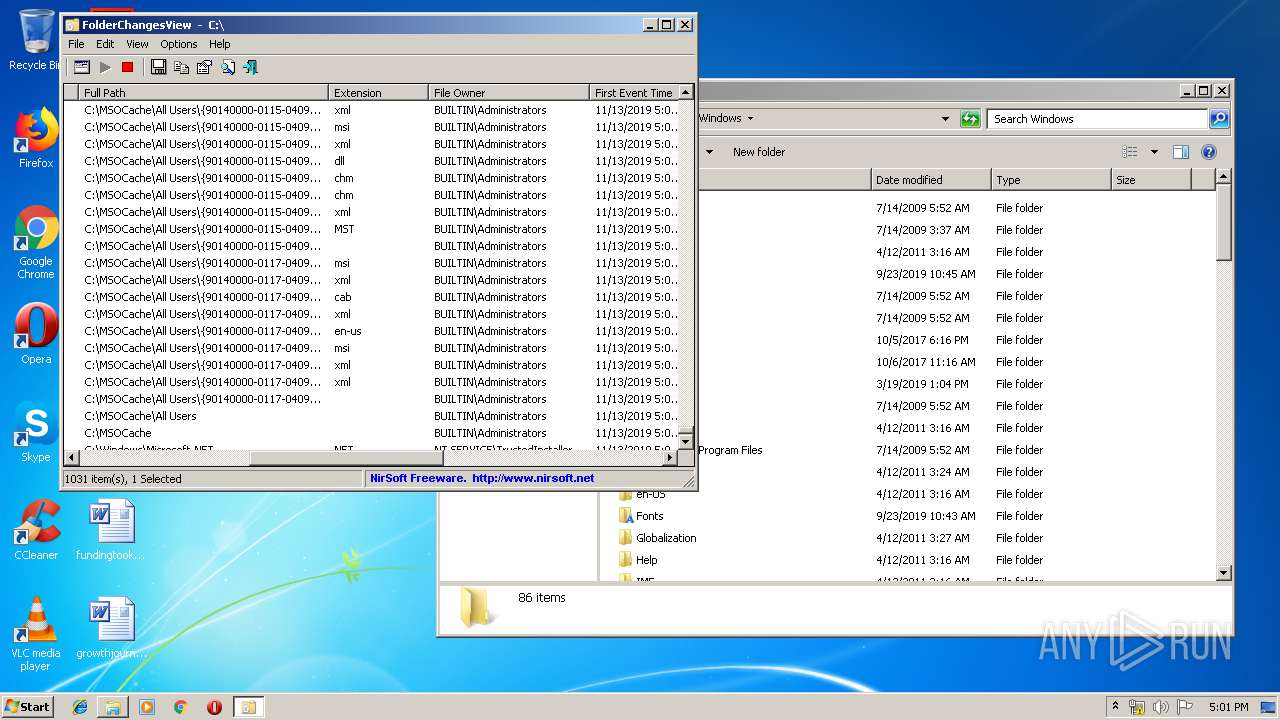Click the volume speaker tray icon
The height and width of the screenshot is (720, 1280).
coord(1161,707)
